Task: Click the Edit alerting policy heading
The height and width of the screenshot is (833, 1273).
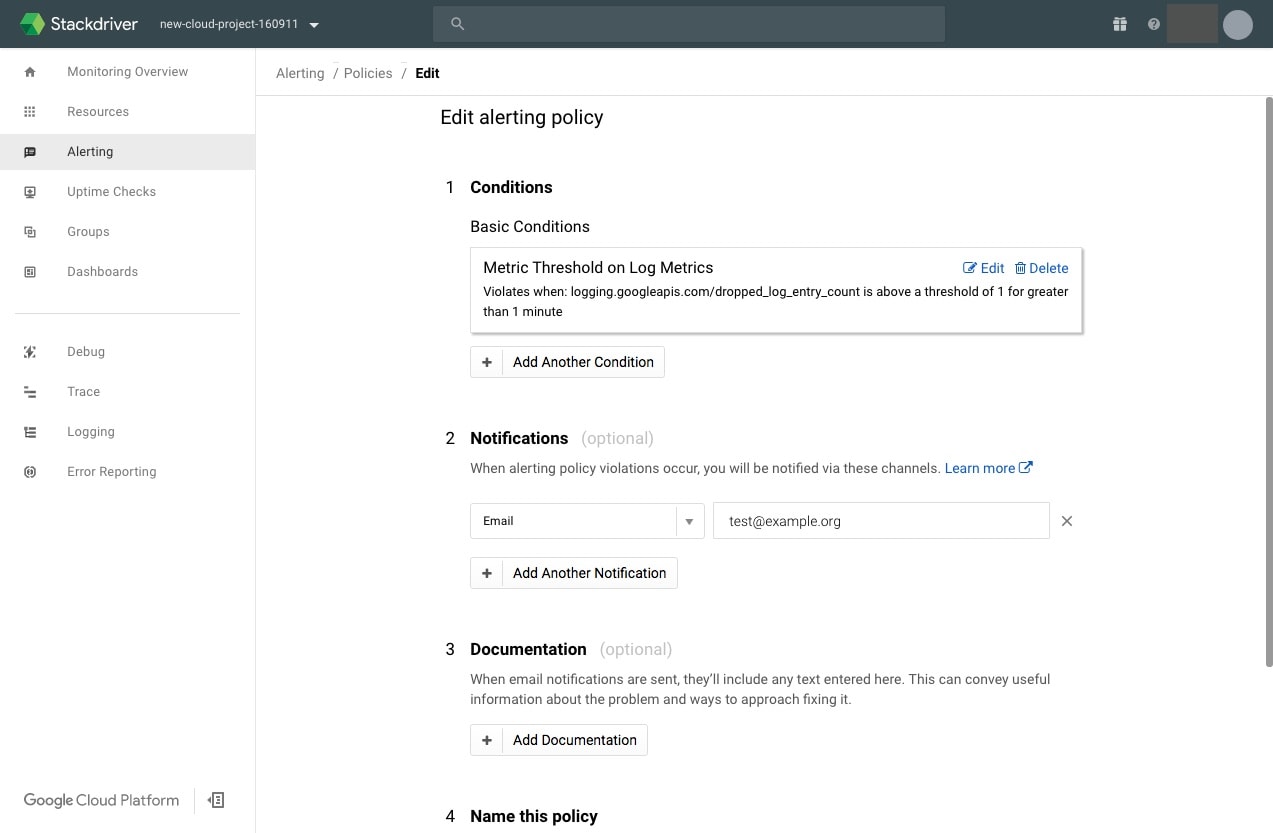Action: tap(522, 118)
